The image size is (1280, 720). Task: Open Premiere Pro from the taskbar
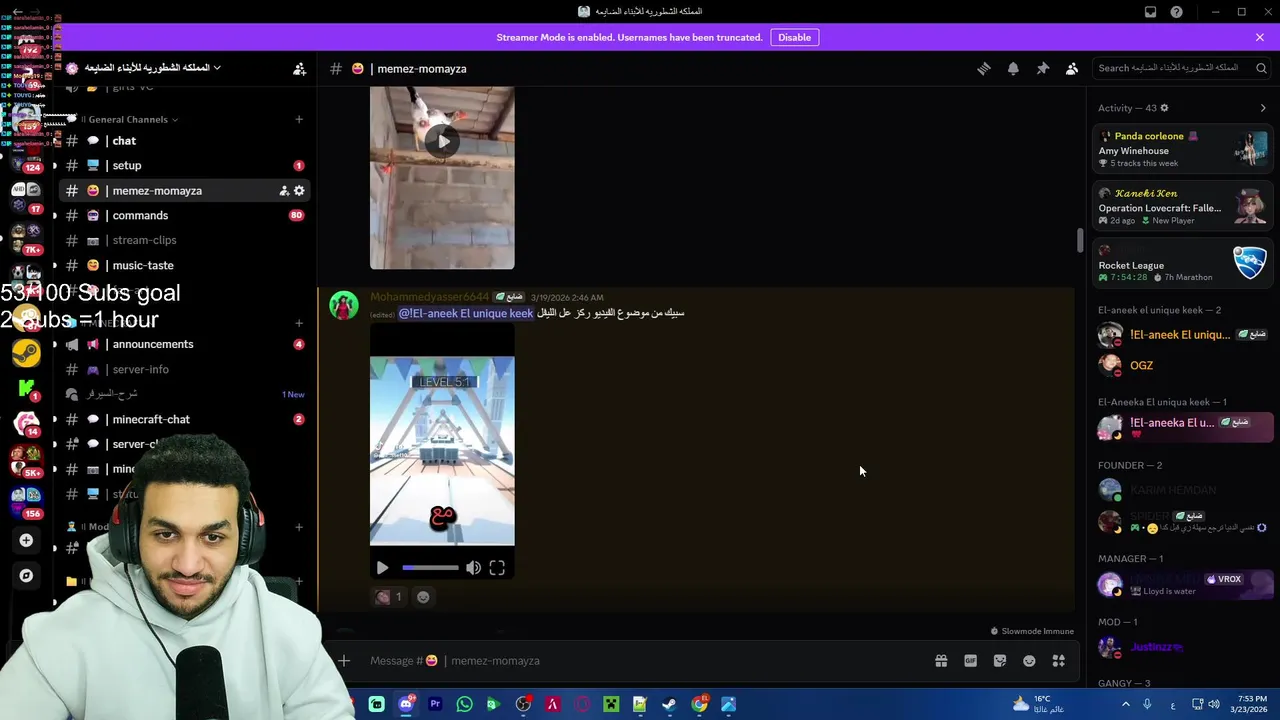coord(435,704)
